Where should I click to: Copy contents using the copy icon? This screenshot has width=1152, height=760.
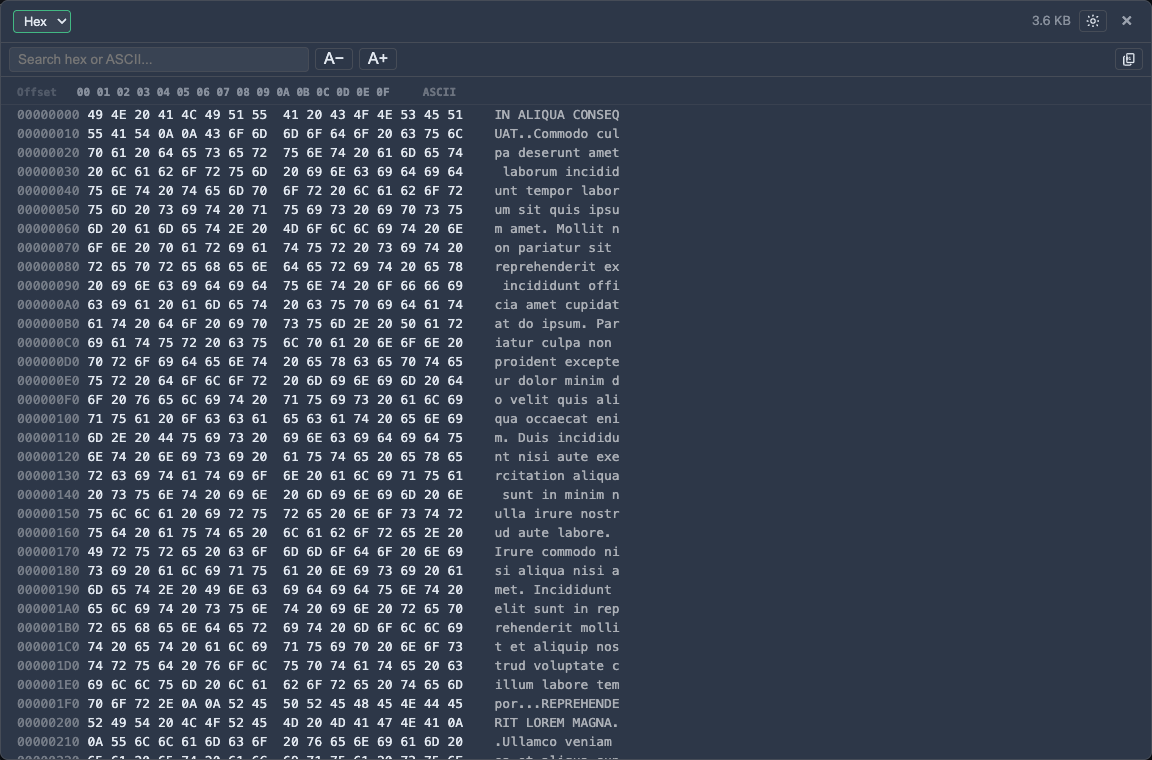click(1128, 59)
